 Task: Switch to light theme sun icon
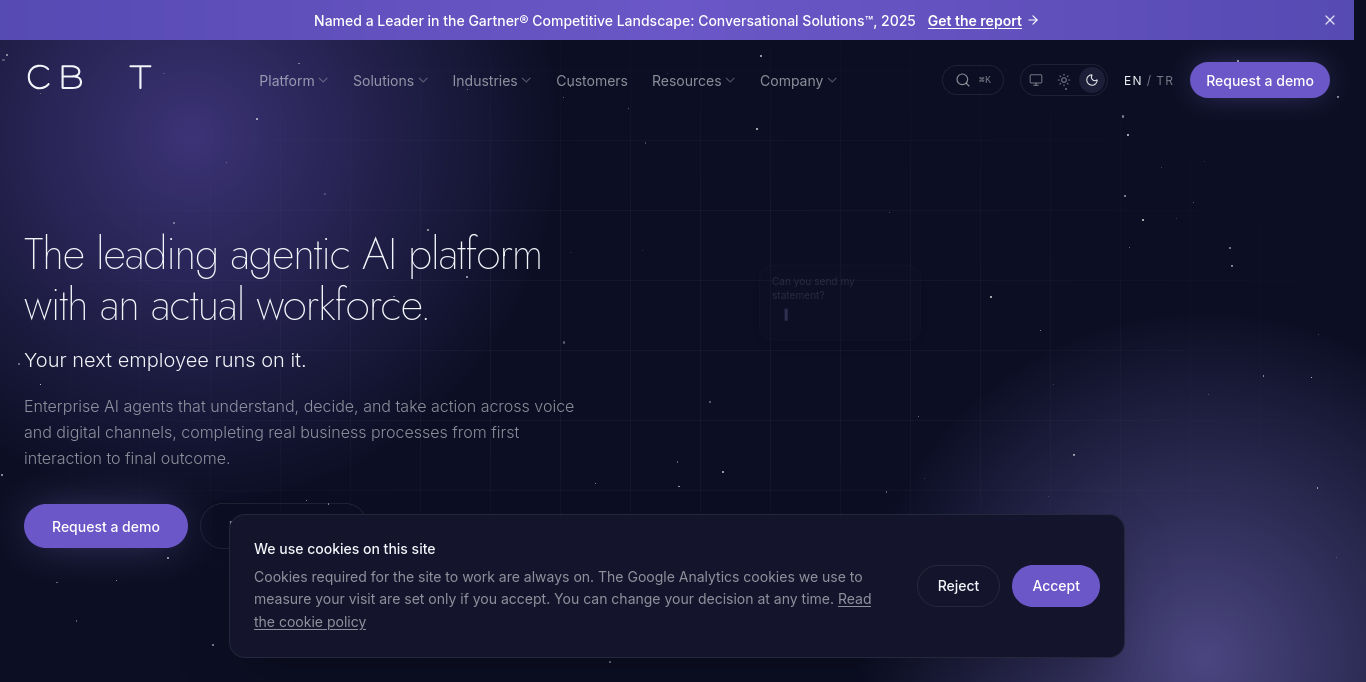click(x=1064, y=80)
